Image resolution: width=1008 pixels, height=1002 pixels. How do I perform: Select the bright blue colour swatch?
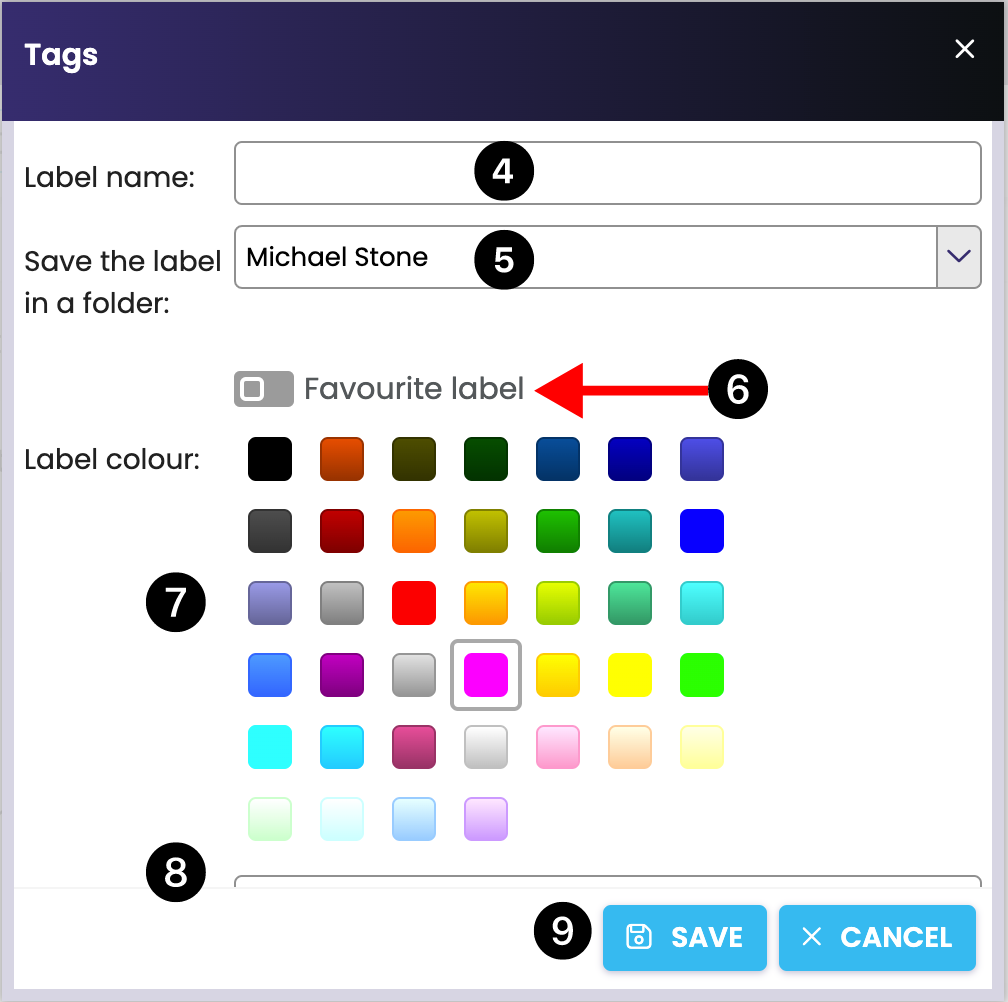tap(702, 531)
